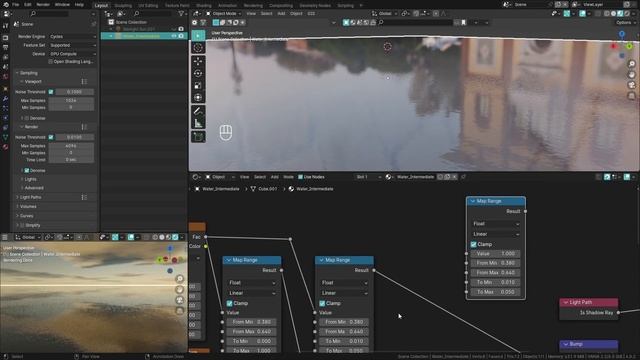Open the Object Mode dropdown

[224, 13]
